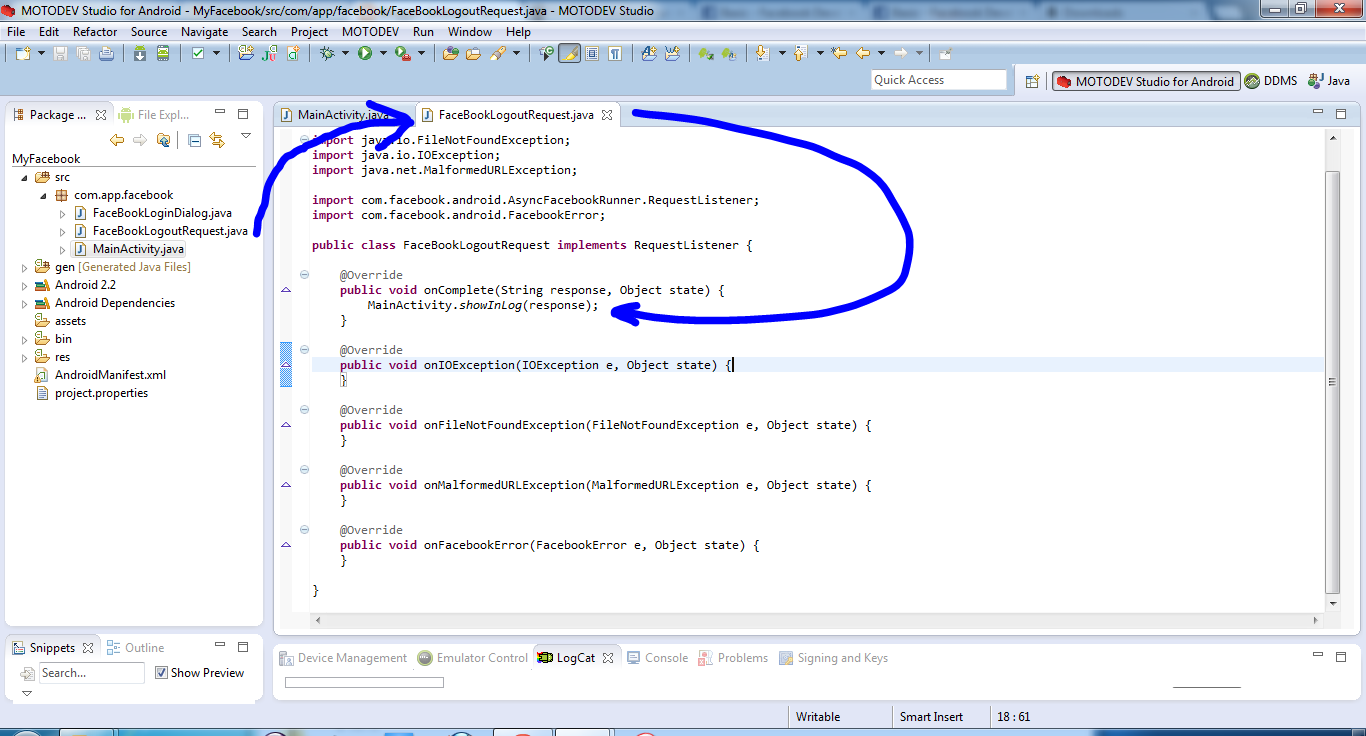
Task: Click the Back navigation arrow in main toolbar
Action: pos(862,53)
